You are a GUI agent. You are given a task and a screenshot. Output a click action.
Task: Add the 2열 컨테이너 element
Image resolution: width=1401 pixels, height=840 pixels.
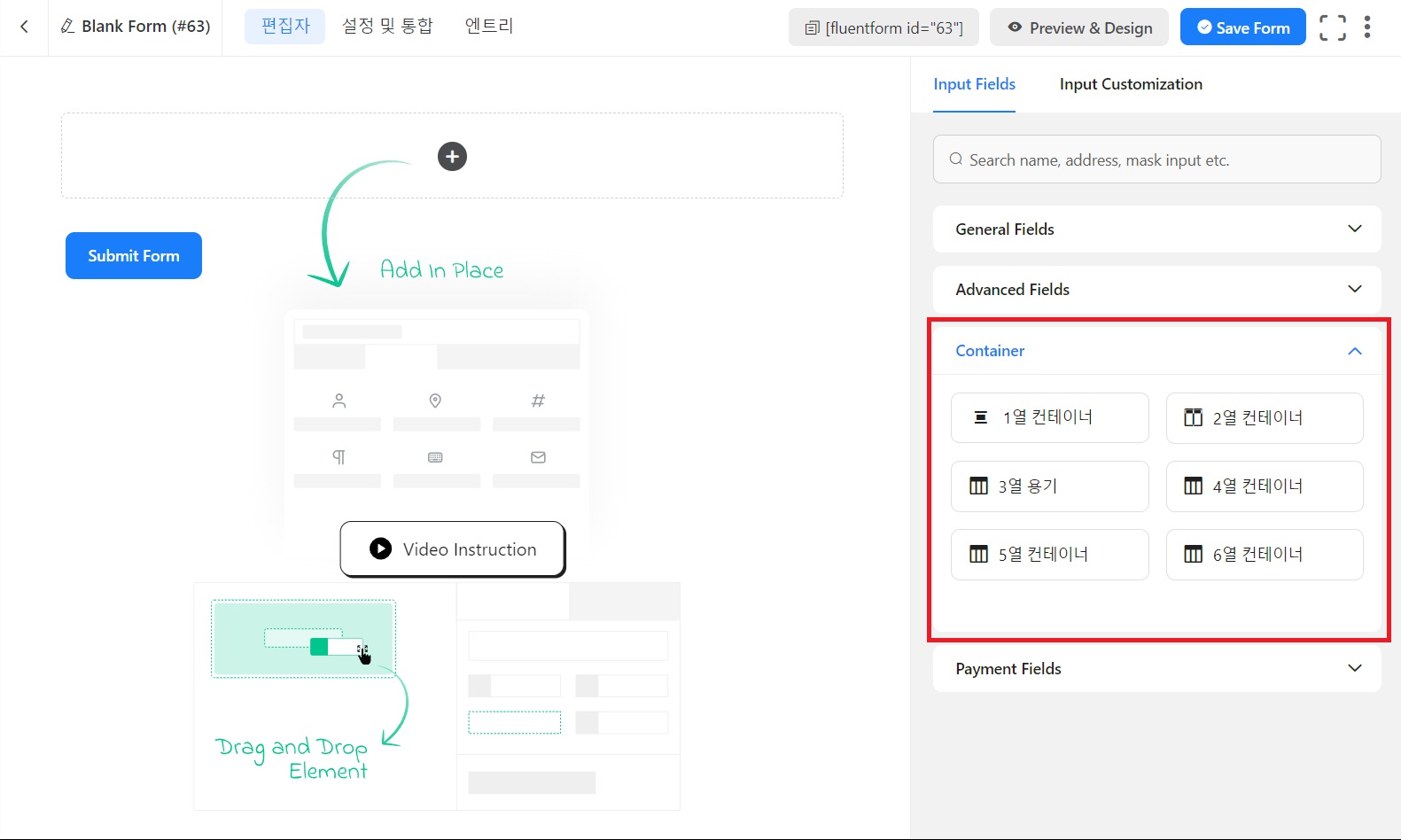1265,417
